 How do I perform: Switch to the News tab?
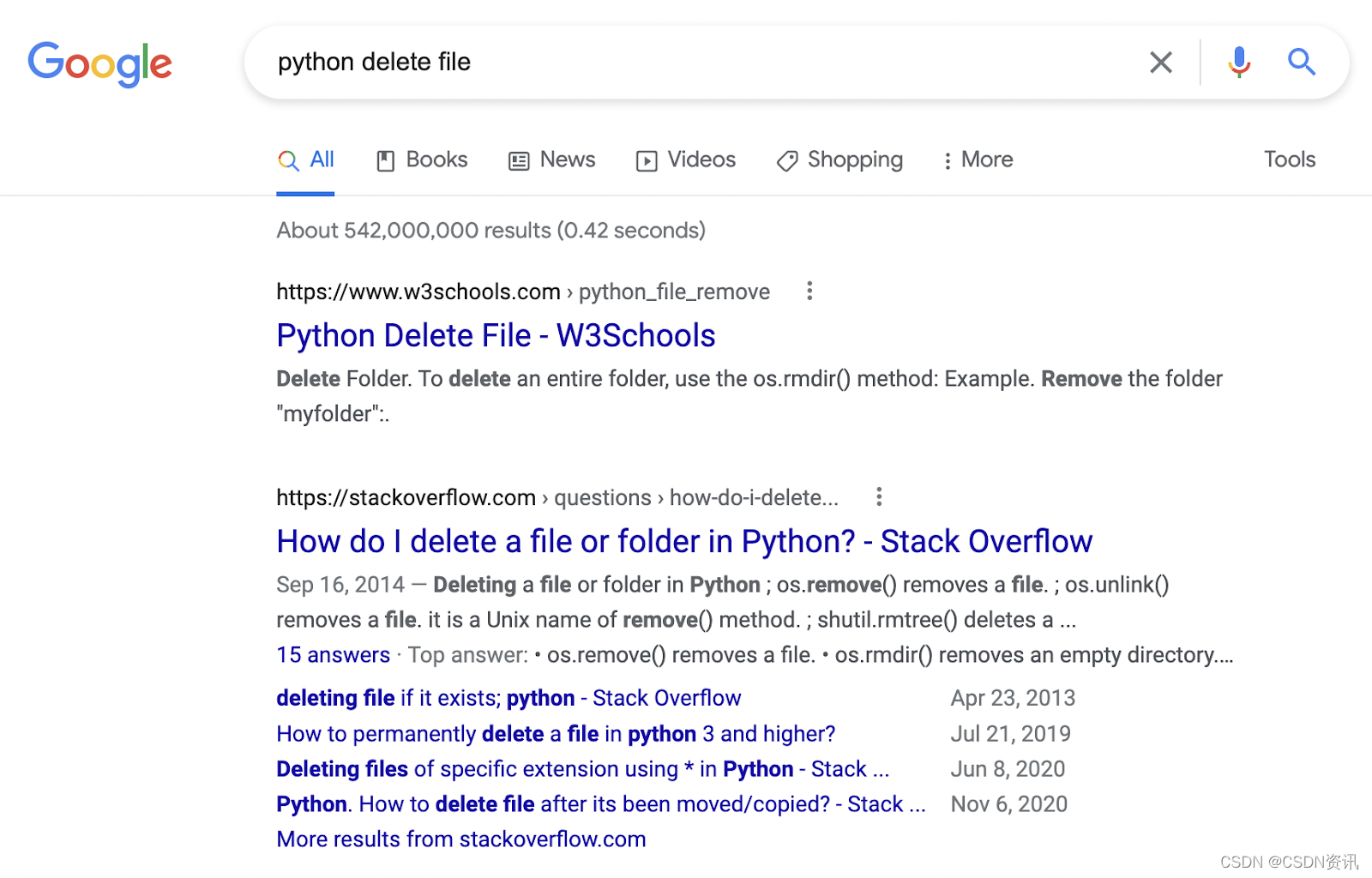click(x=551, y=160)
